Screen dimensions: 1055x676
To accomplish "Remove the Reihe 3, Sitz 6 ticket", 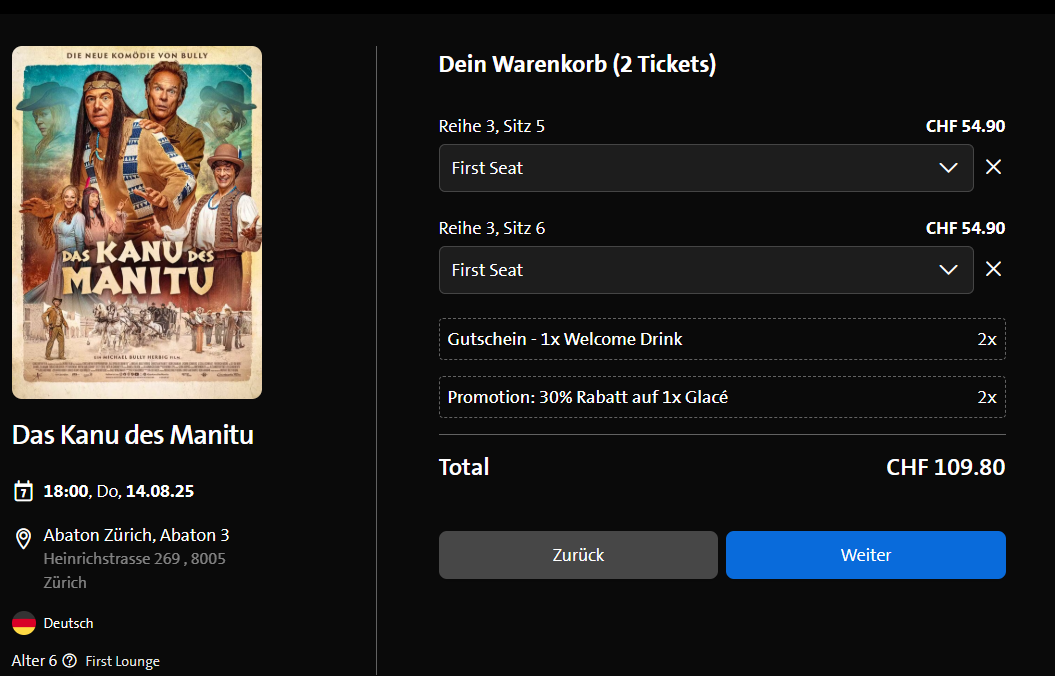I will (x=993, y=269).
